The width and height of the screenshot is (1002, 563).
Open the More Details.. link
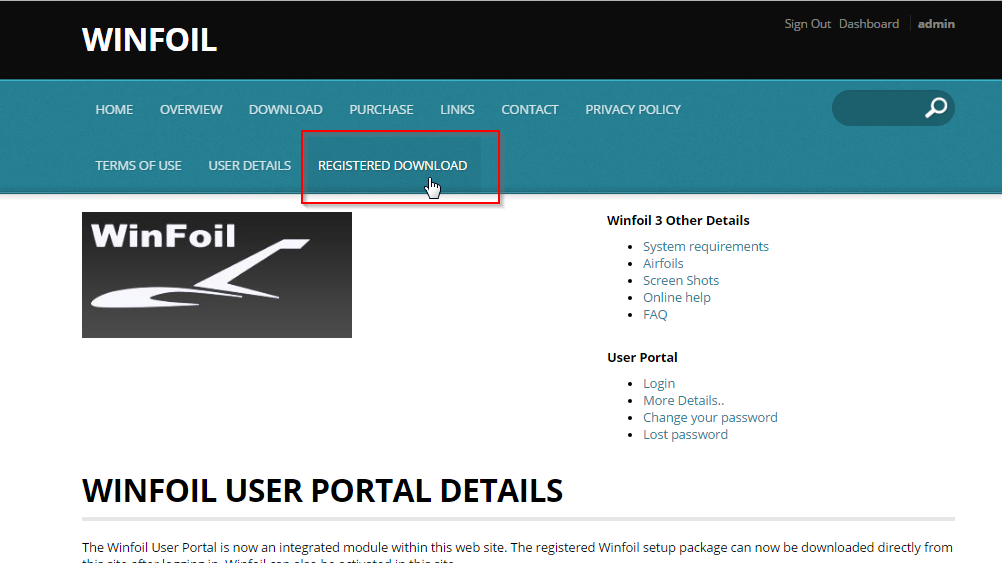(683, 401)
